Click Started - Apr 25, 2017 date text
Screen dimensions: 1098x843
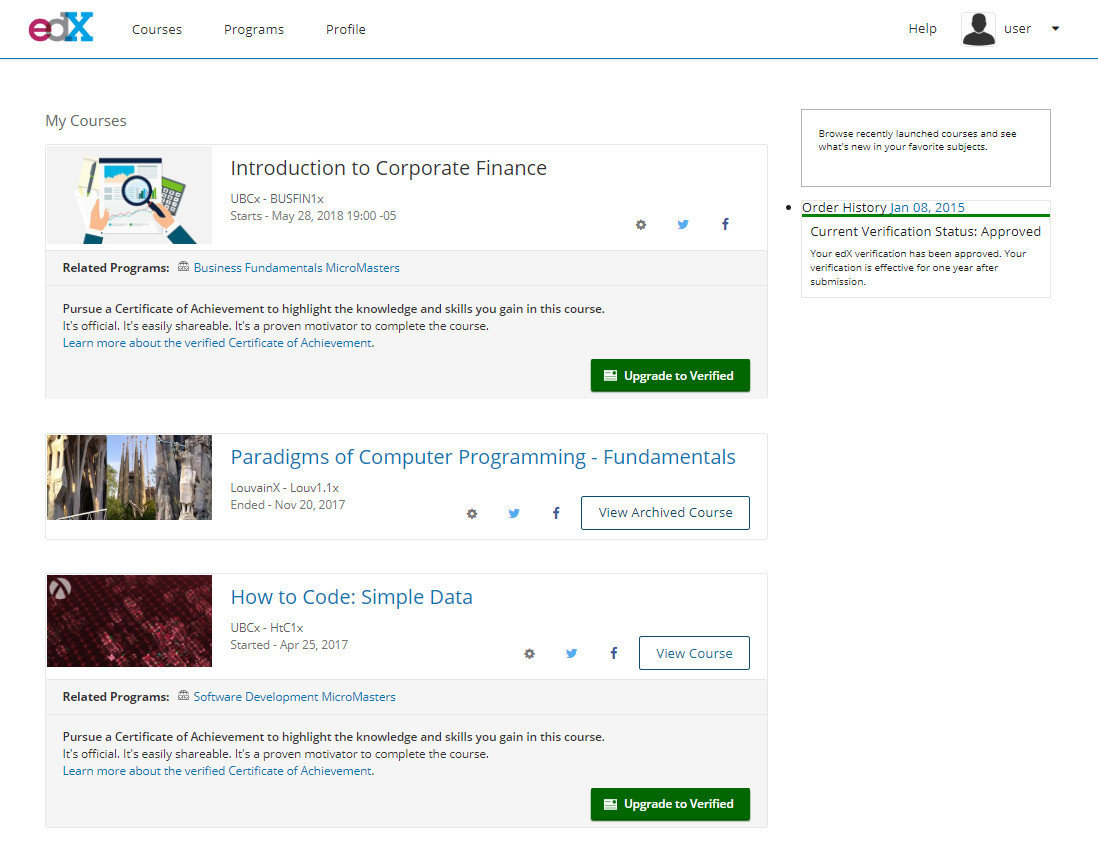click(289, 645)
